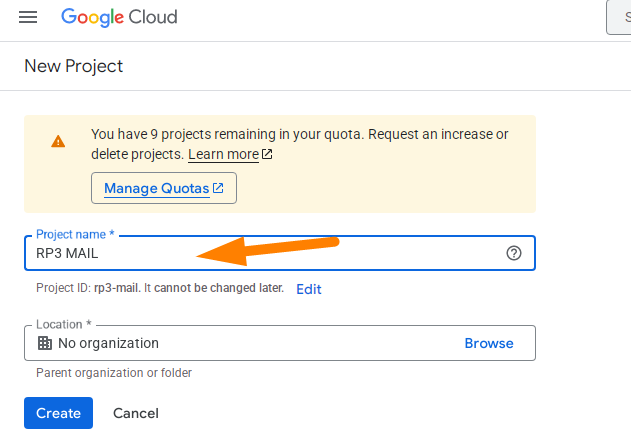Click the organization building icon in Location
The height and width of the screenshot is (445, 631).
(45, 343)
